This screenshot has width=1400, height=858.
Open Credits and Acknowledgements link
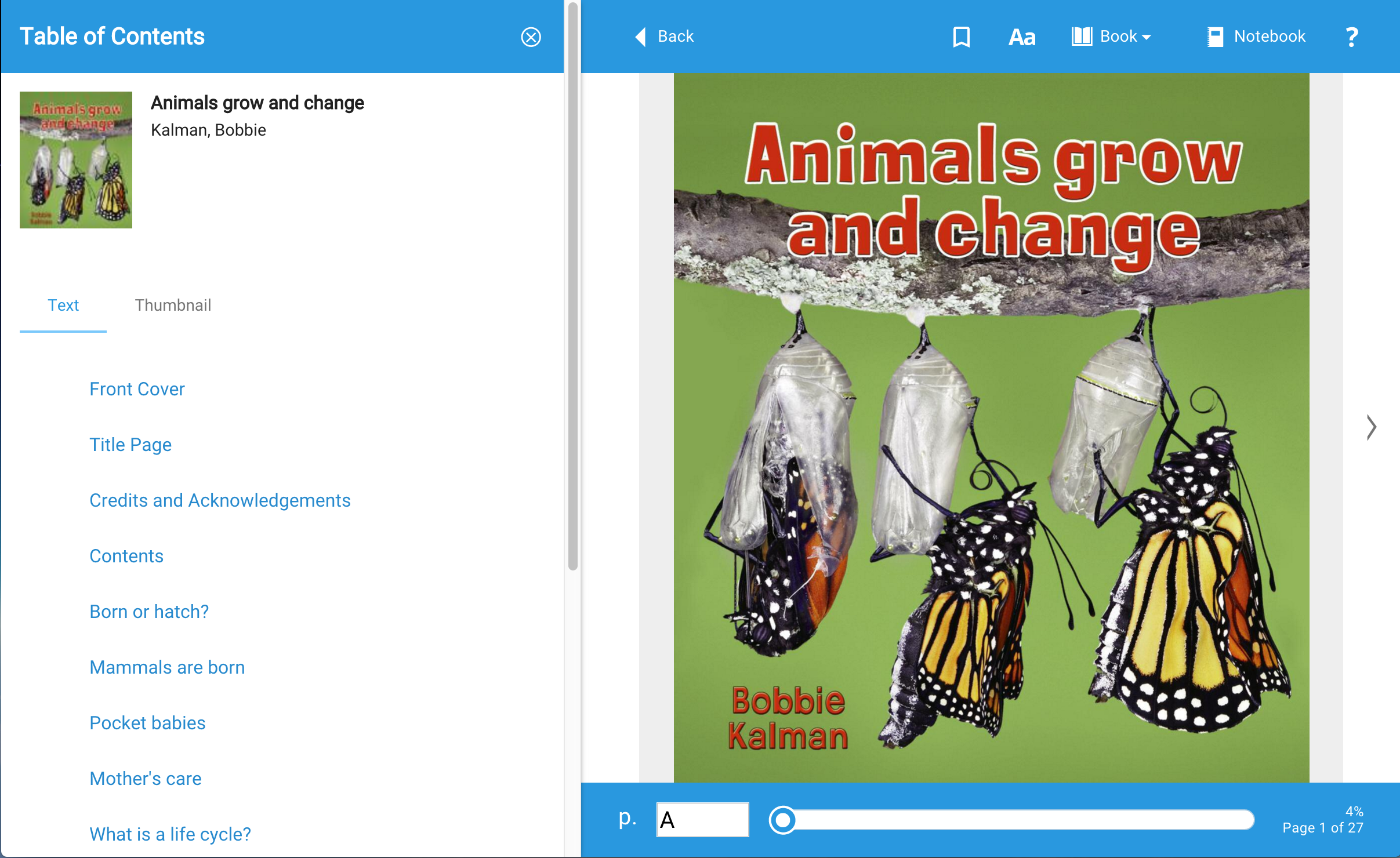pyautogui.click(x=220, y=500)
